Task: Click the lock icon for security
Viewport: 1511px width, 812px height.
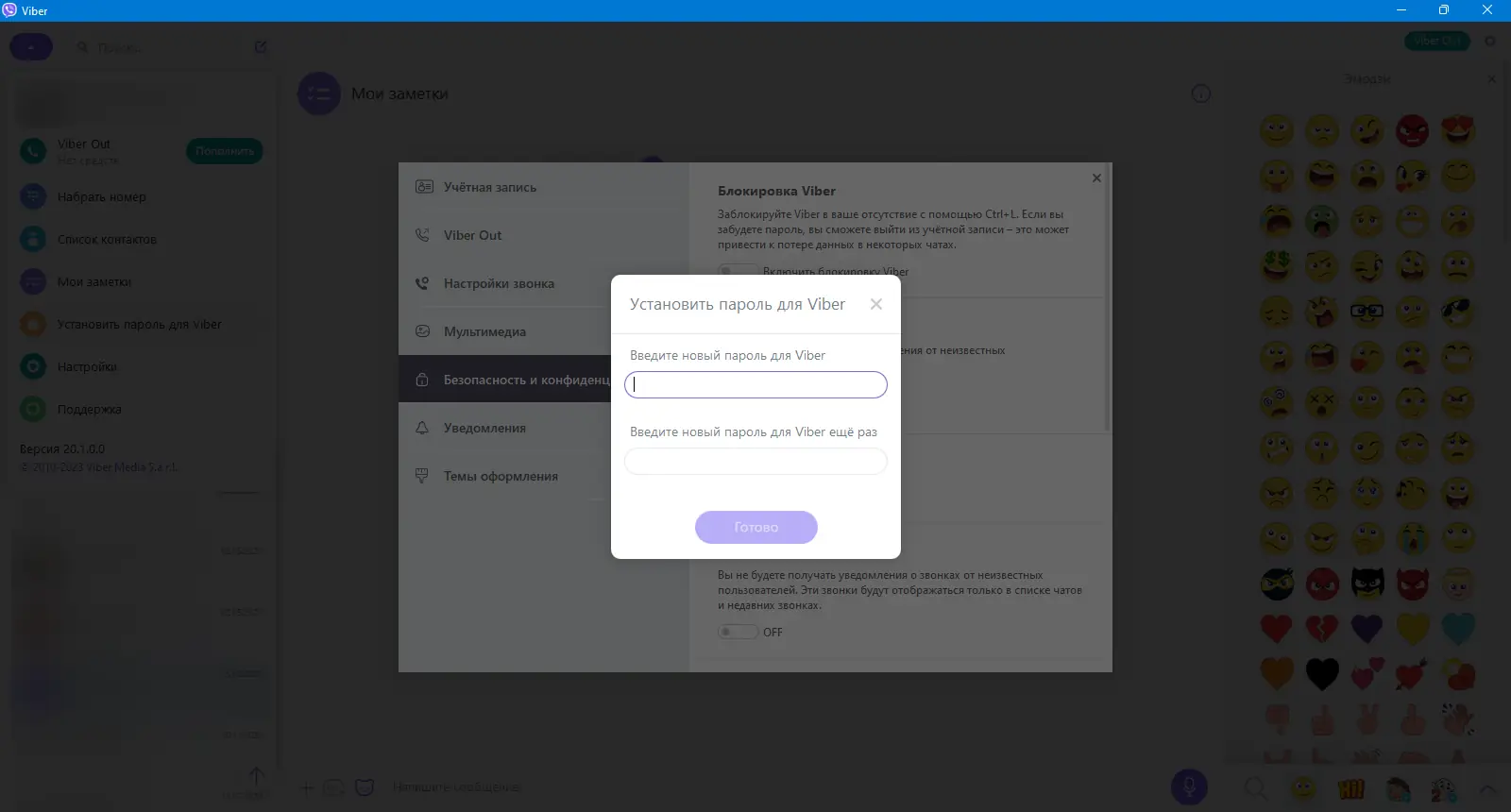Action: (422, 380)
